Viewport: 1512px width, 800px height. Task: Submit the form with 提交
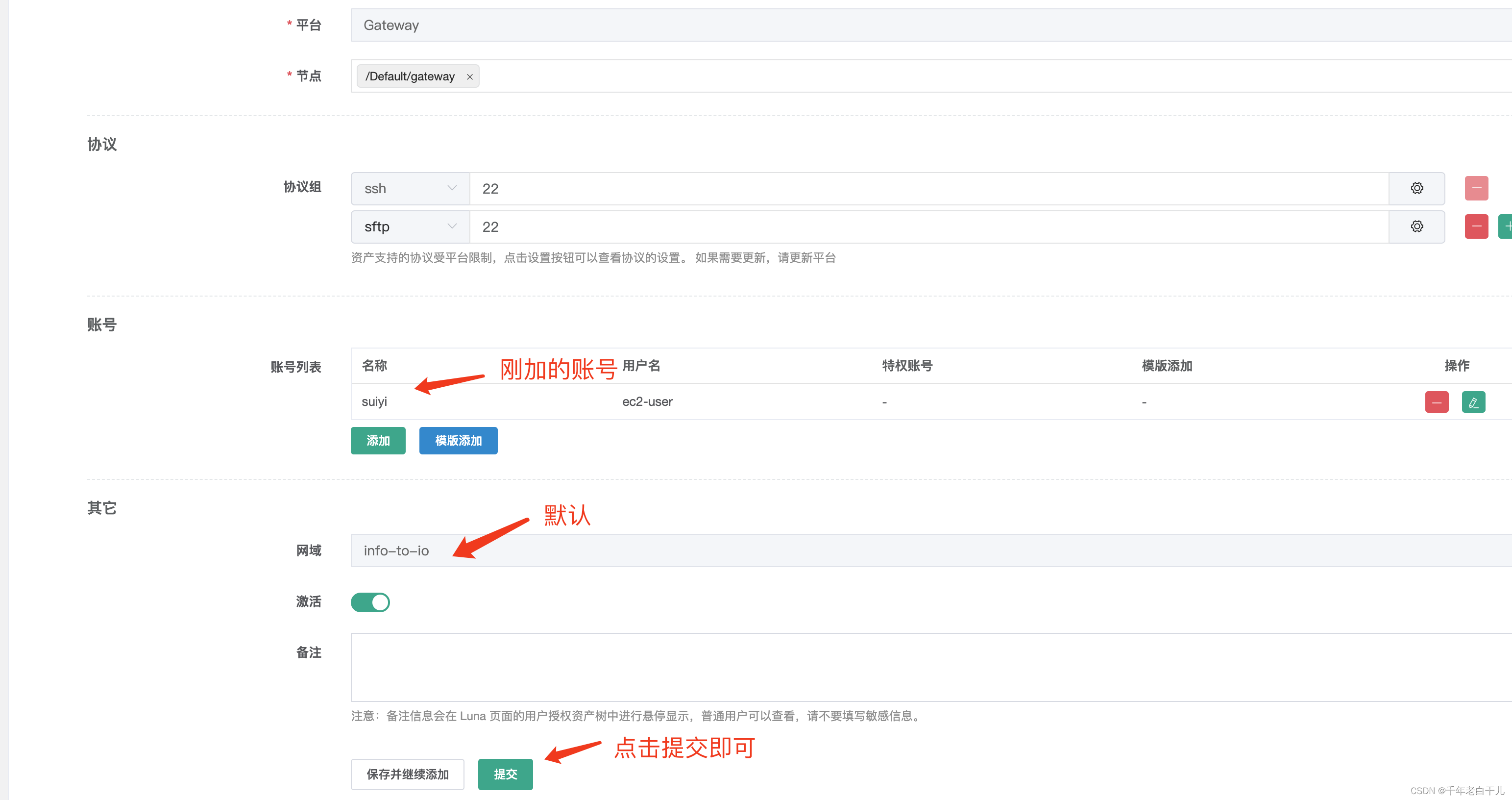click(x=505, y=774)
